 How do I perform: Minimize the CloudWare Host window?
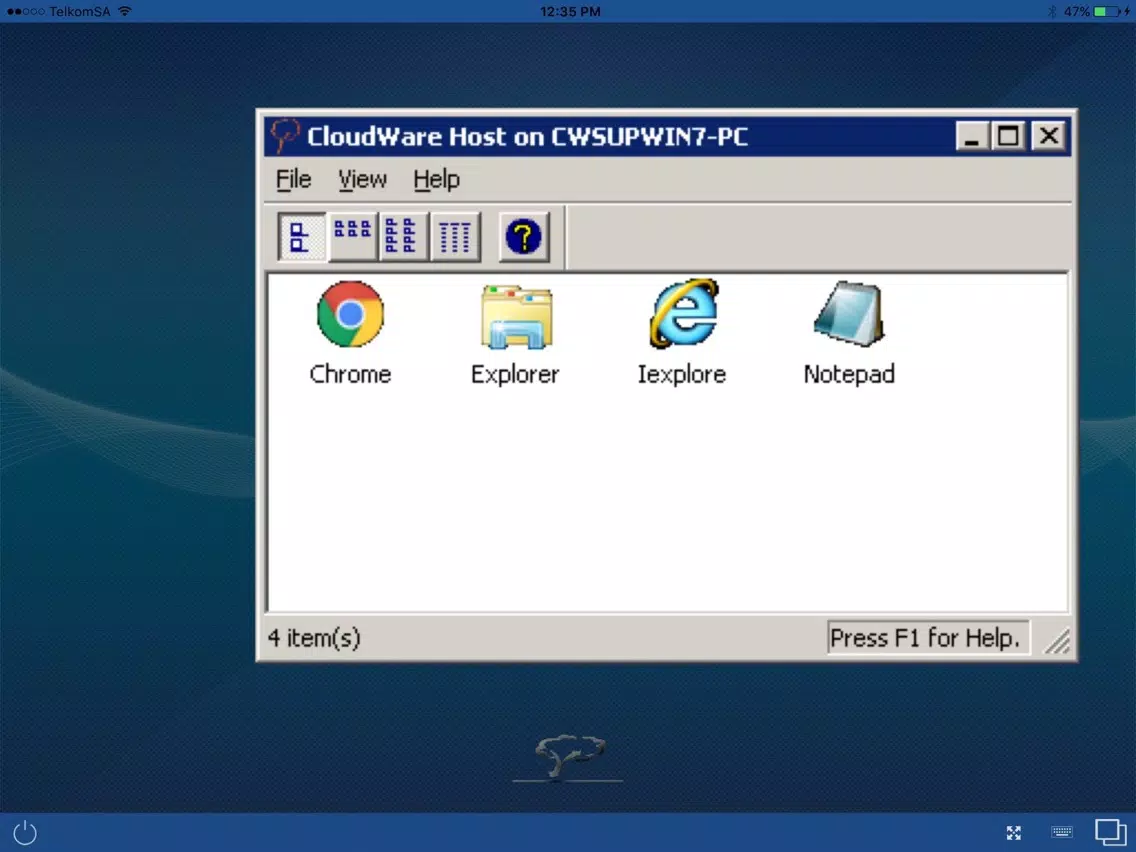point(972,135)
